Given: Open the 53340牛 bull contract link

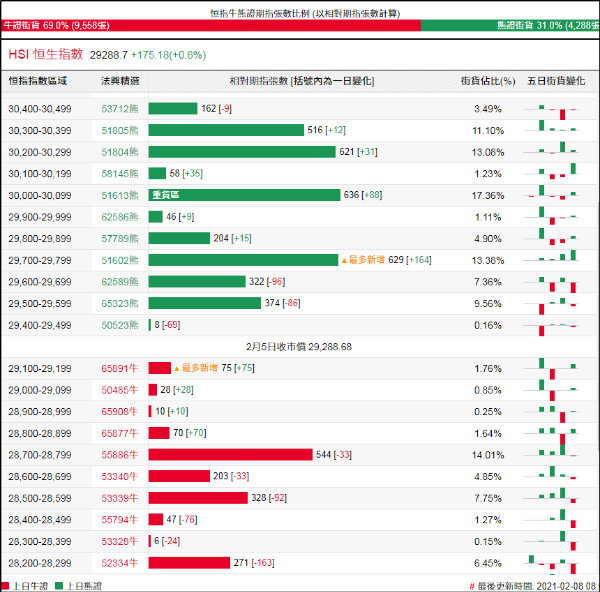Looking at the screenshot, I should (120, 476).
